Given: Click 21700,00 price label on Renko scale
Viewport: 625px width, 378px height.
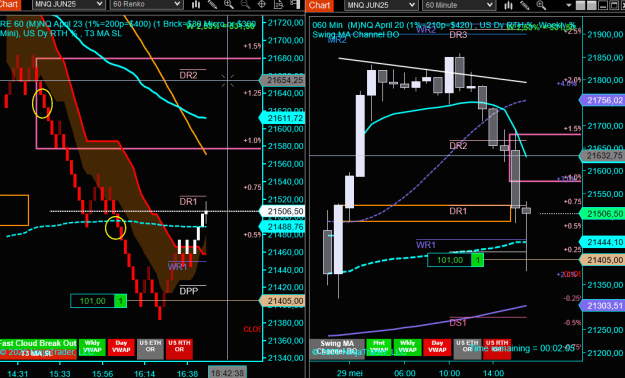Looking at the screenshot, I should click(x=285, y=40).
